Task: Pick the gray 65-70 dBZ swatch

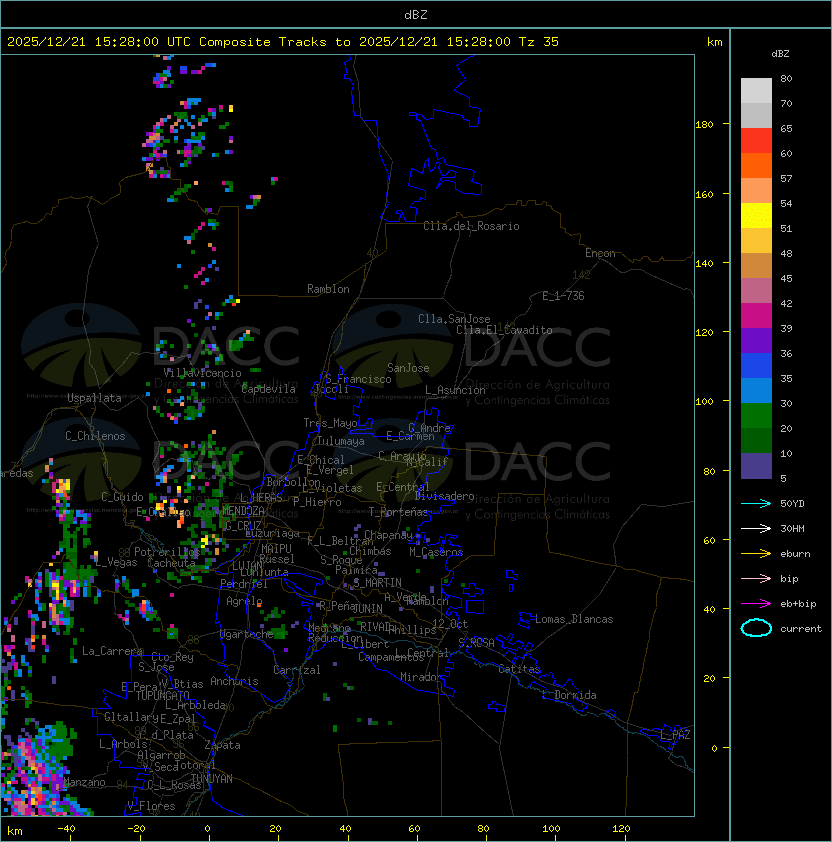Action: tap(756, 115)
